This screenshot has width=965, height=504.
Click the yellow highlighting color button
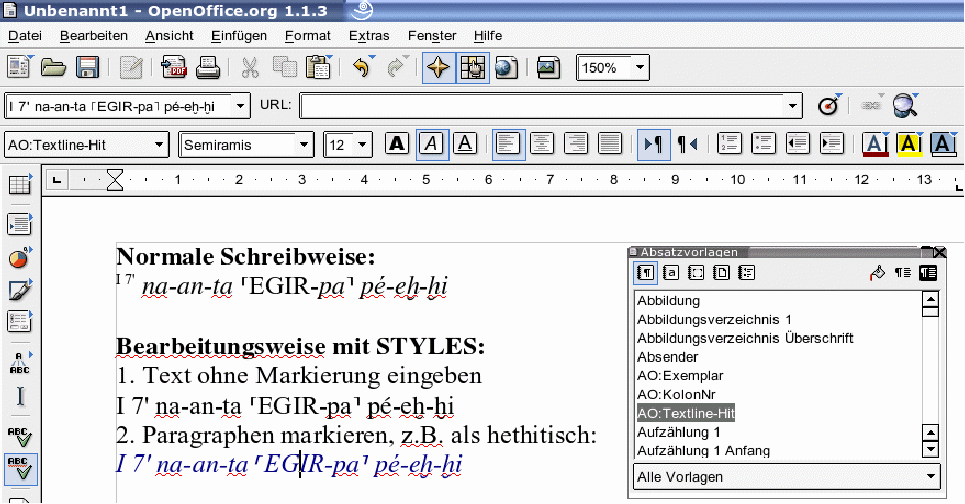click(909, 144)
